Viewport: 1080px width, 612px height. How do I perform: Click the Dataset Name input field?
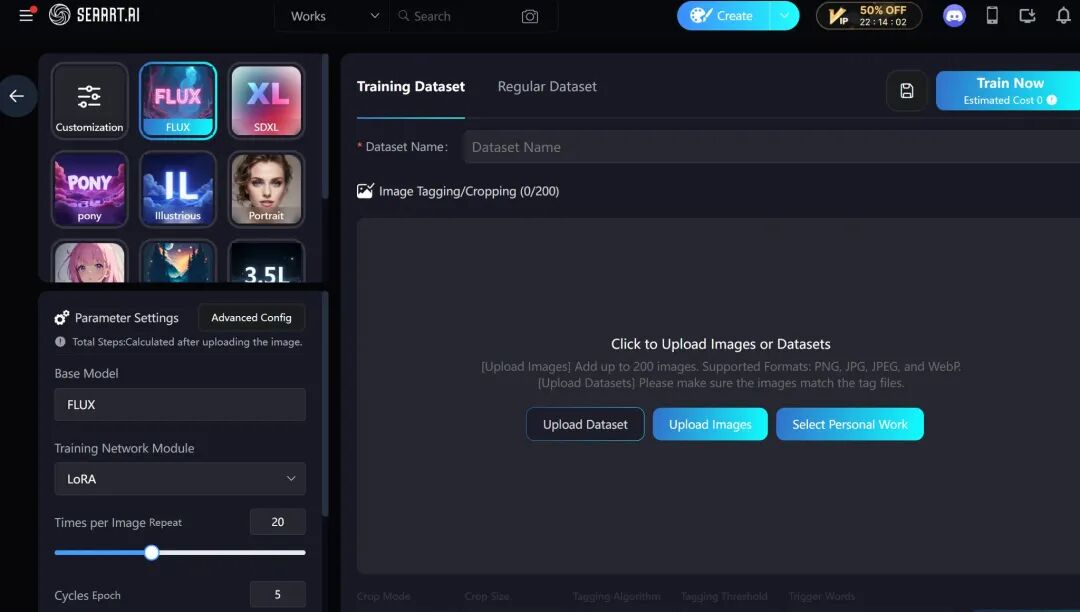pos(771,147)
